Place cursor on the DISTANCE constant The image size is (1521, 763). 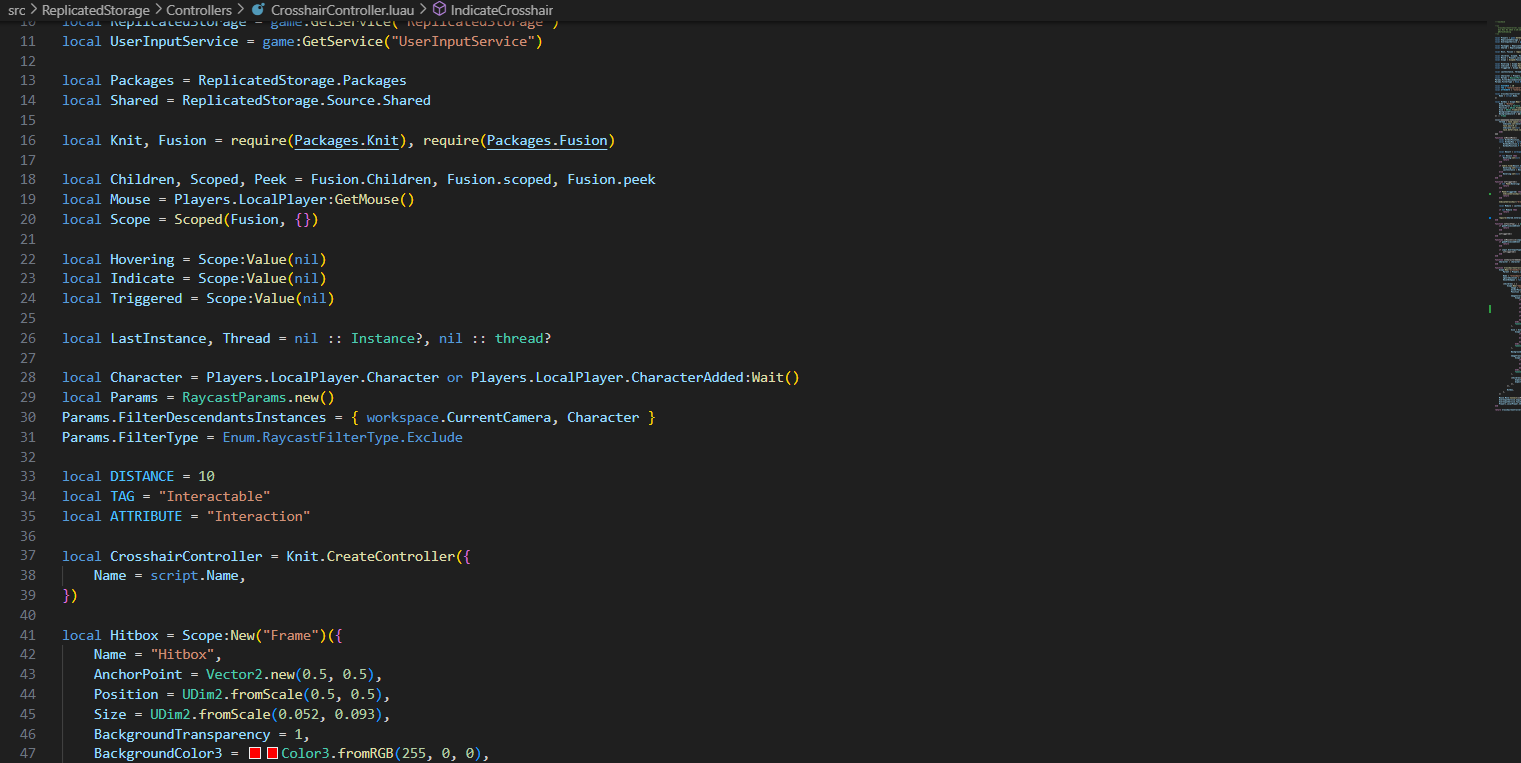(x=142, y=476)
